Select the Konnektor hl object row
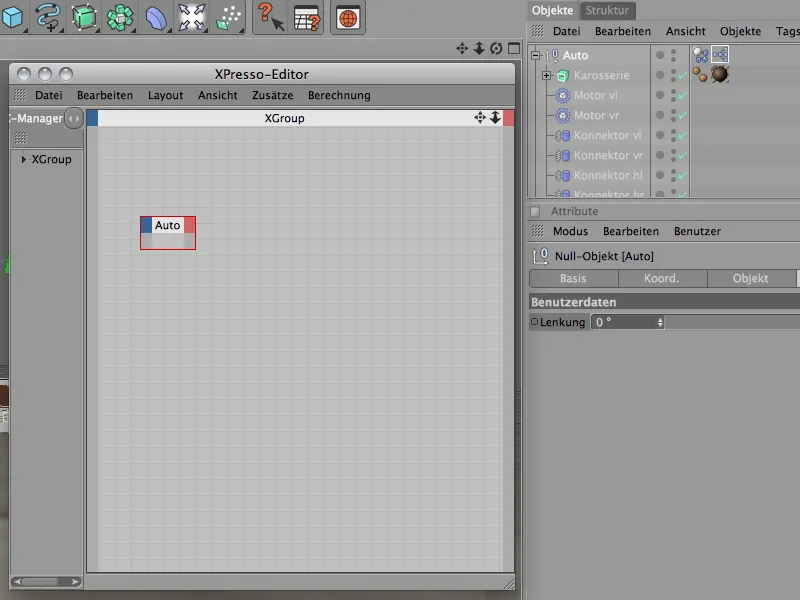This screenshot has width=800, height=600. click(608, 176)
